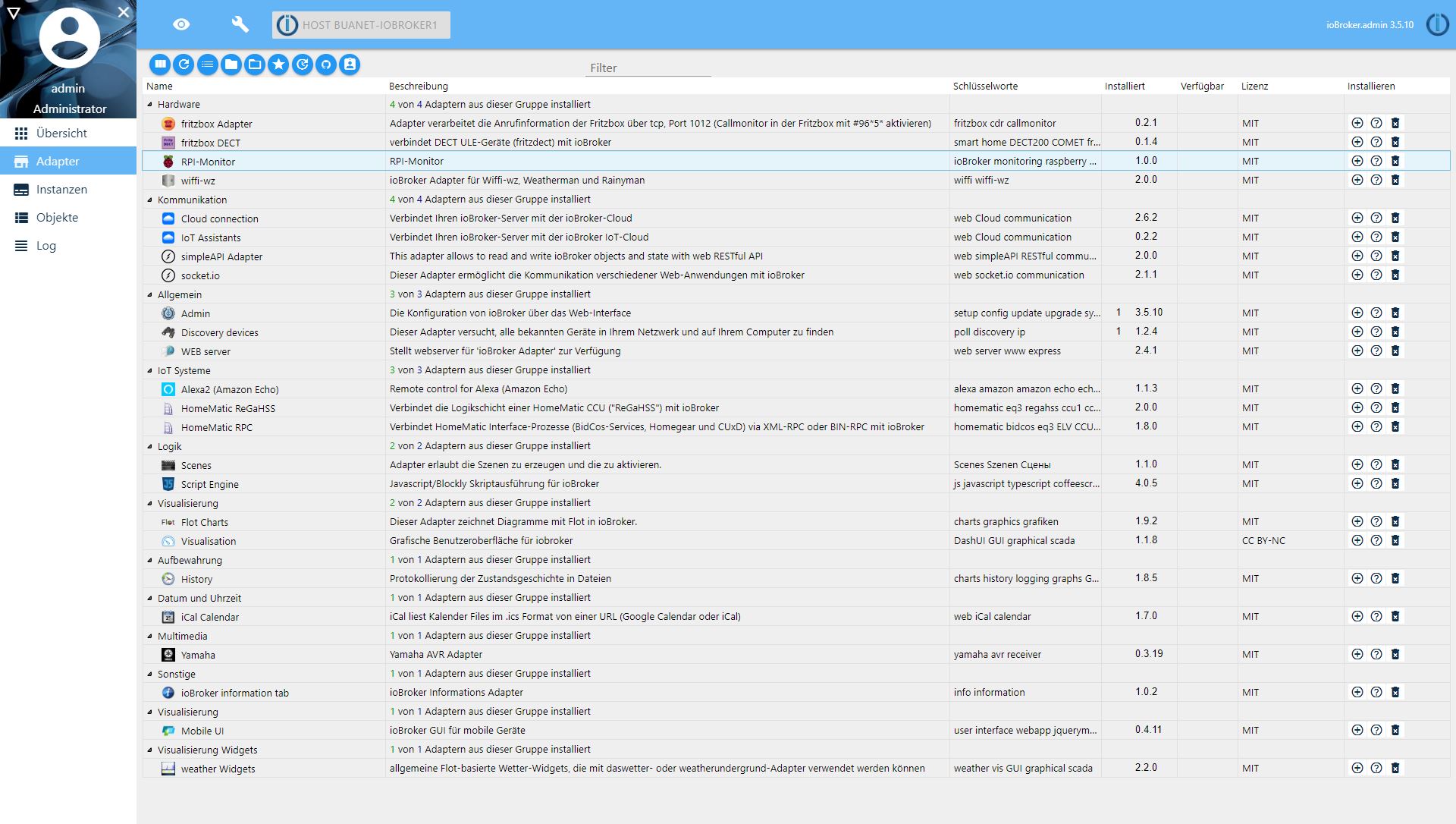
Task: Open Objekte in sidebar
Action: (57, 218)
